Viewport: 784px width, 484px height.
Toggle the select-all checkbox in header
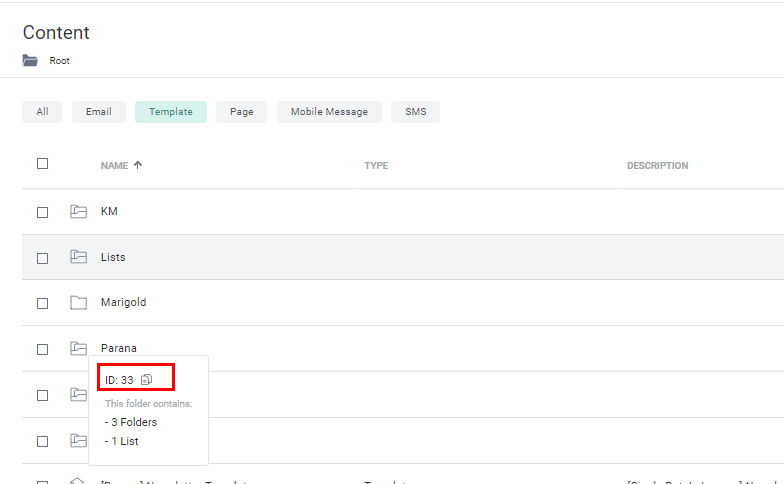point(42,164)
